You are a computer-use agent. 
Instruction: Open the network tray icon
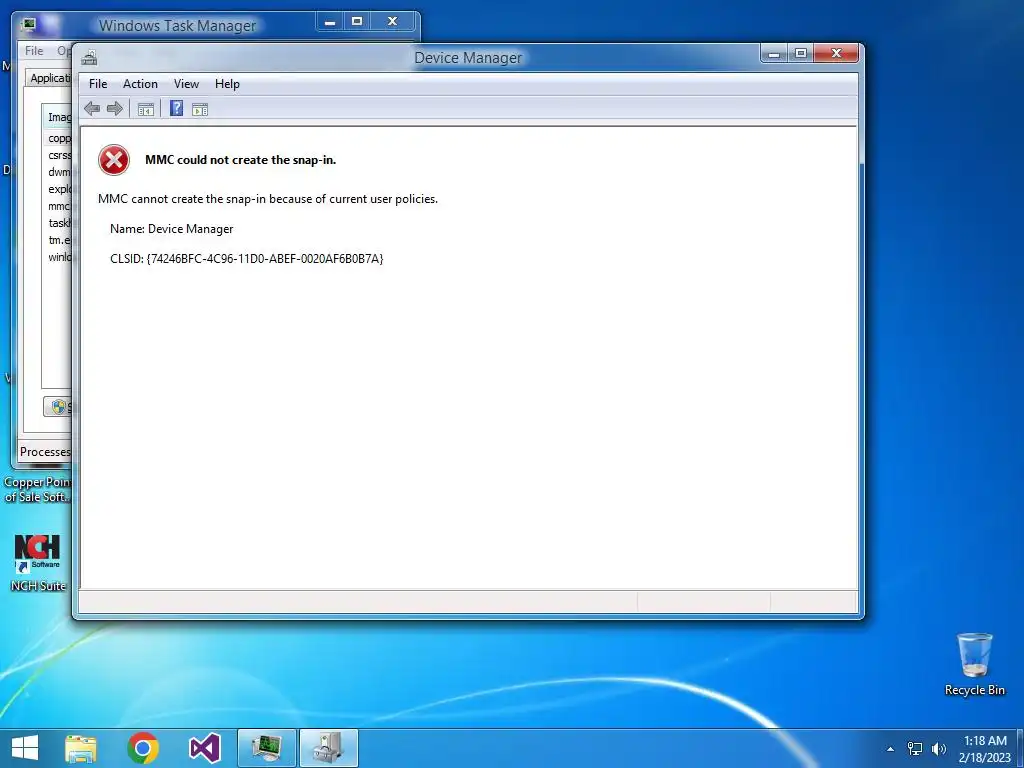(x=915, y=748)
